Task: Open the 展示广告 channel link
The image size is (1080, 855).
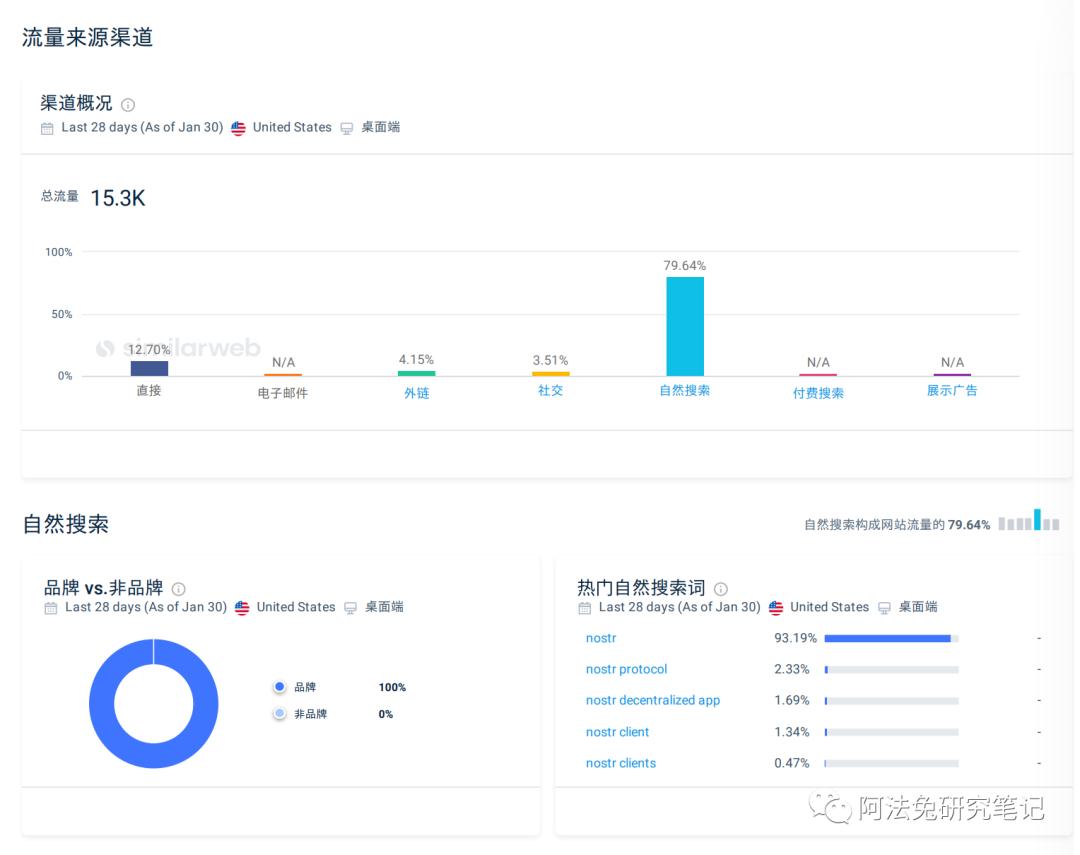Action: coord(952,391)
